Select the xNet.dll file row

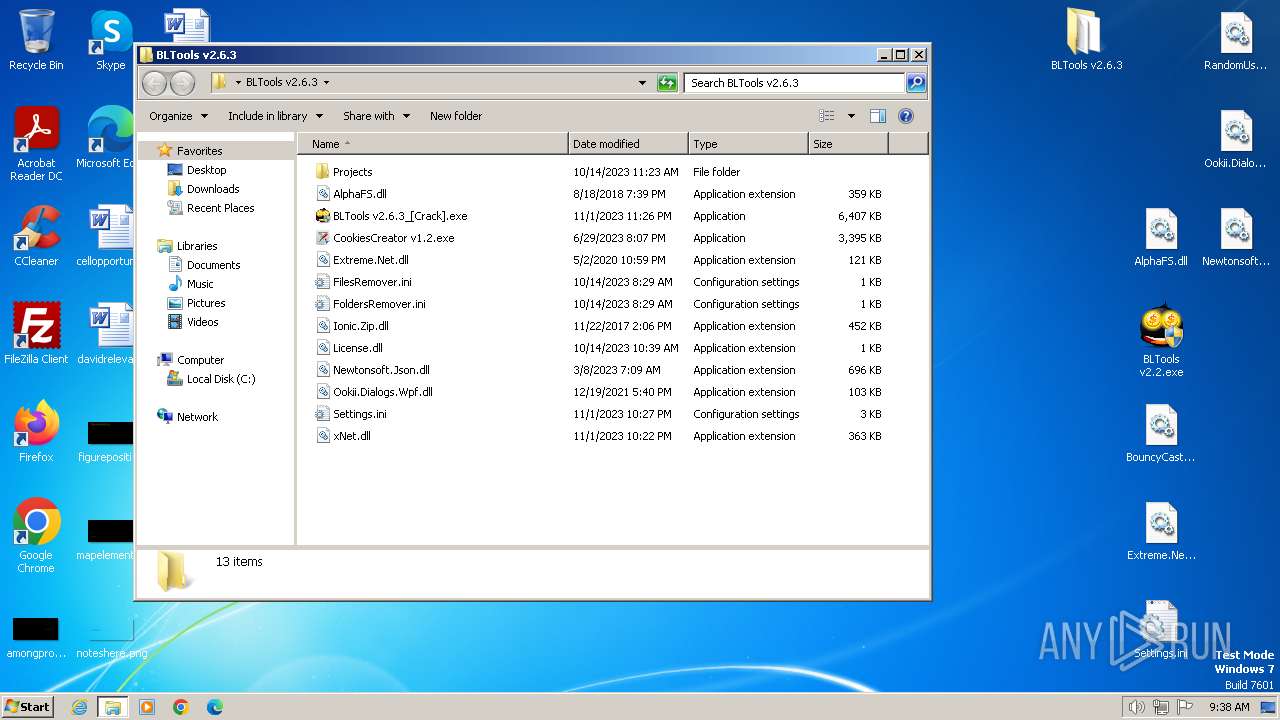[600, 436]
